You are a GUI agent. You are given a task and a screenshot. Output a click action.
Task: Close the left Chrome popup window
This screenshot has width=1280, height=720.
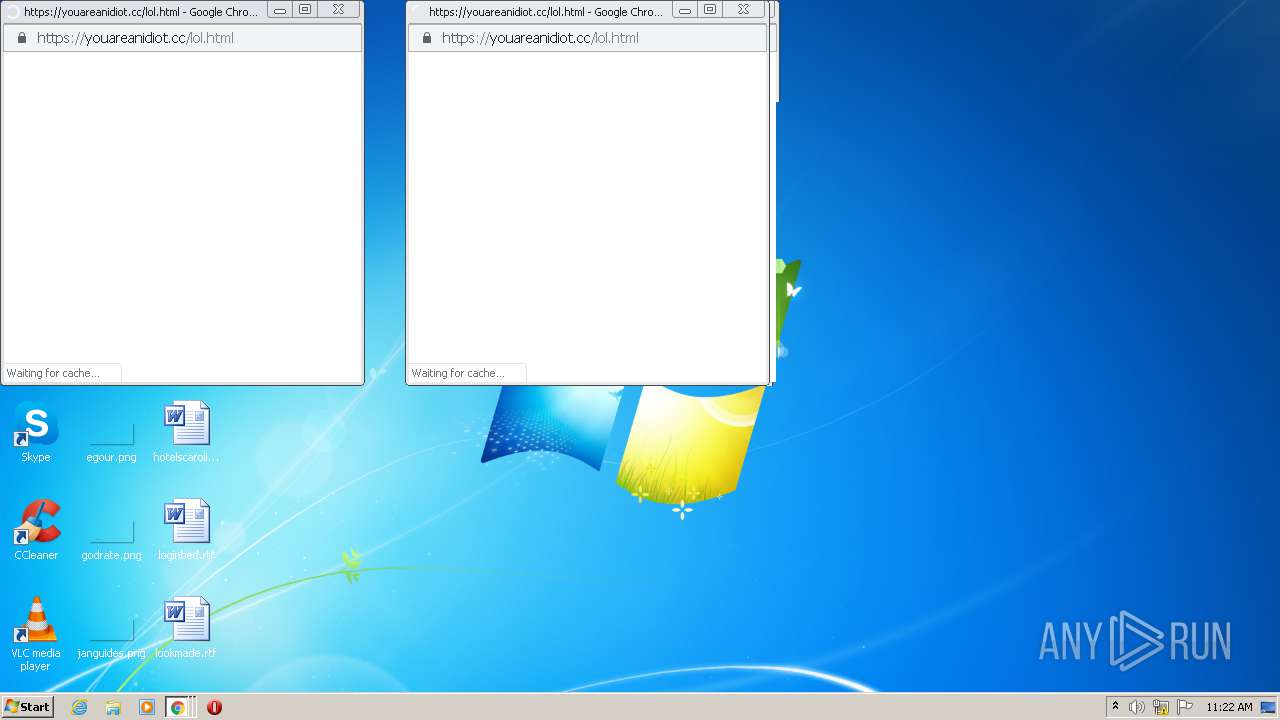(338, 10)
